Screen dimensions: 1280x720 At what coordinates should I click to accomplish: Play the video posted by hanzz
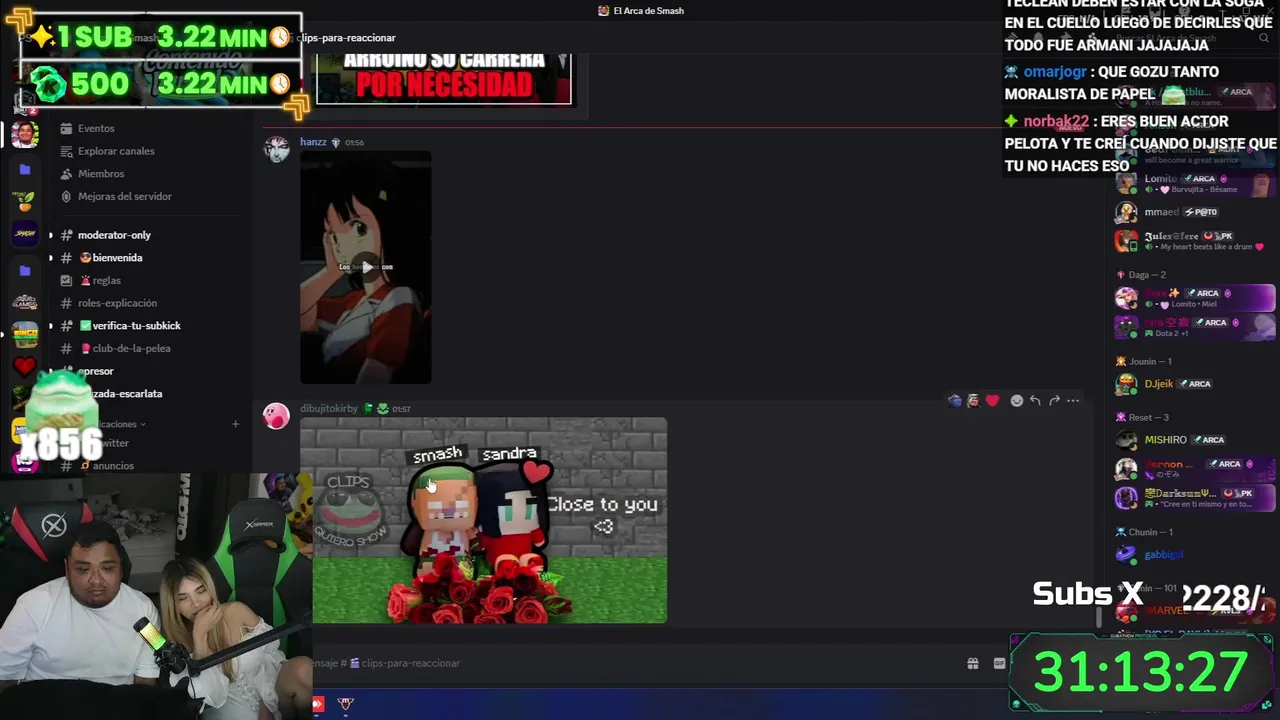point(366,267)
